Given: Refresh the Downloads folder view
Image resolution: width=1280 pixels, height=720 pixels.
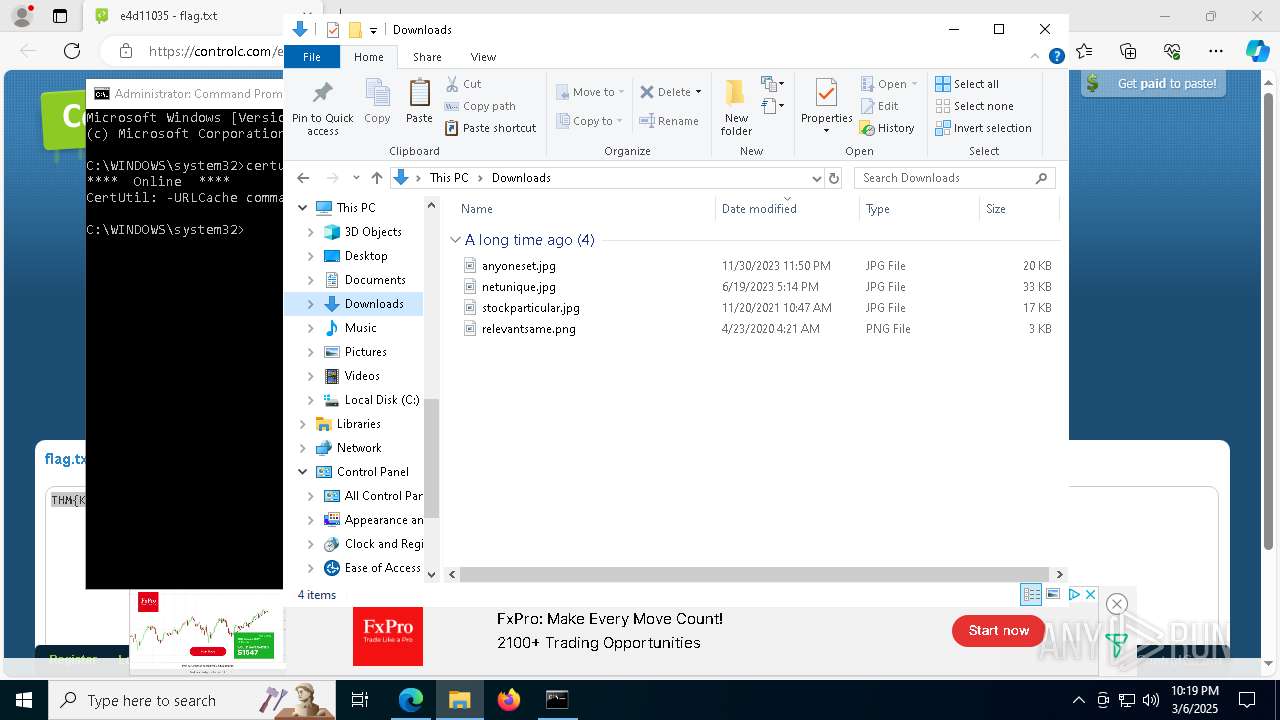Looking at the screenshot, I should [834, 178].
